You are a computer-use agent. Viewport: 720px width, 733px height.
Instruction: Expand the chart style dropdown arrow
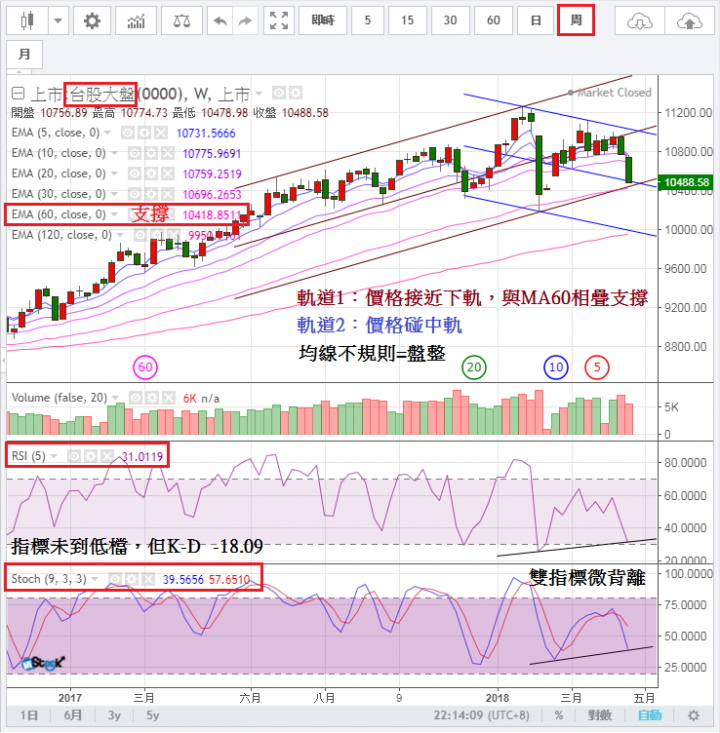58,21
